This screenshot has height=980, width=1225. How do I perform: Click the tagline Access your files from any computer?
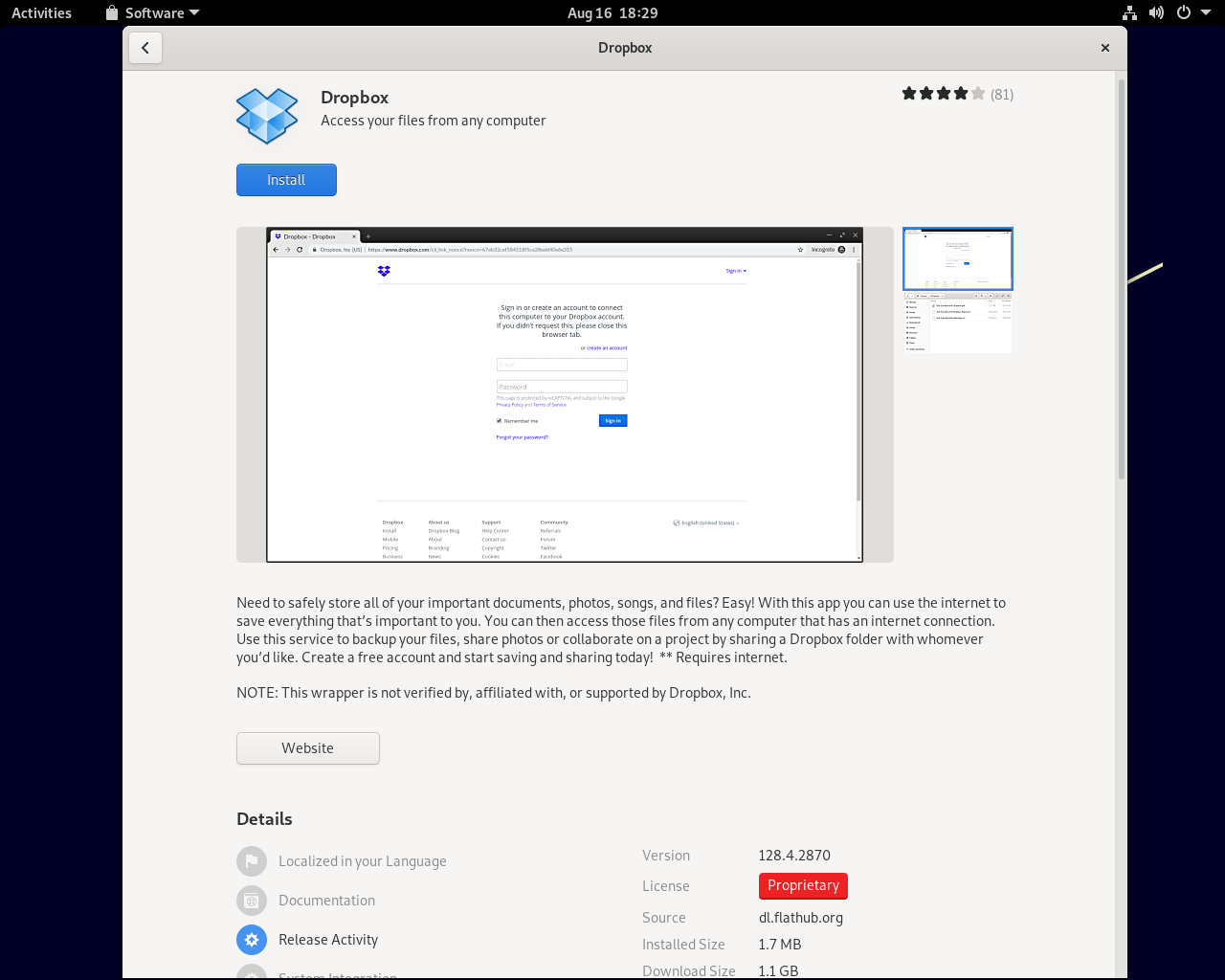tap(434, 121)
